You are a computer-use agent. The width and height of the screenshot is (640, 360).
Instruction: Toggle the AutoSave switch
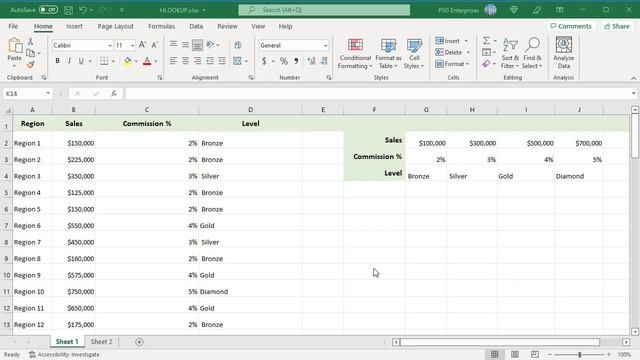pyautogui.click(x=48, y=10)
